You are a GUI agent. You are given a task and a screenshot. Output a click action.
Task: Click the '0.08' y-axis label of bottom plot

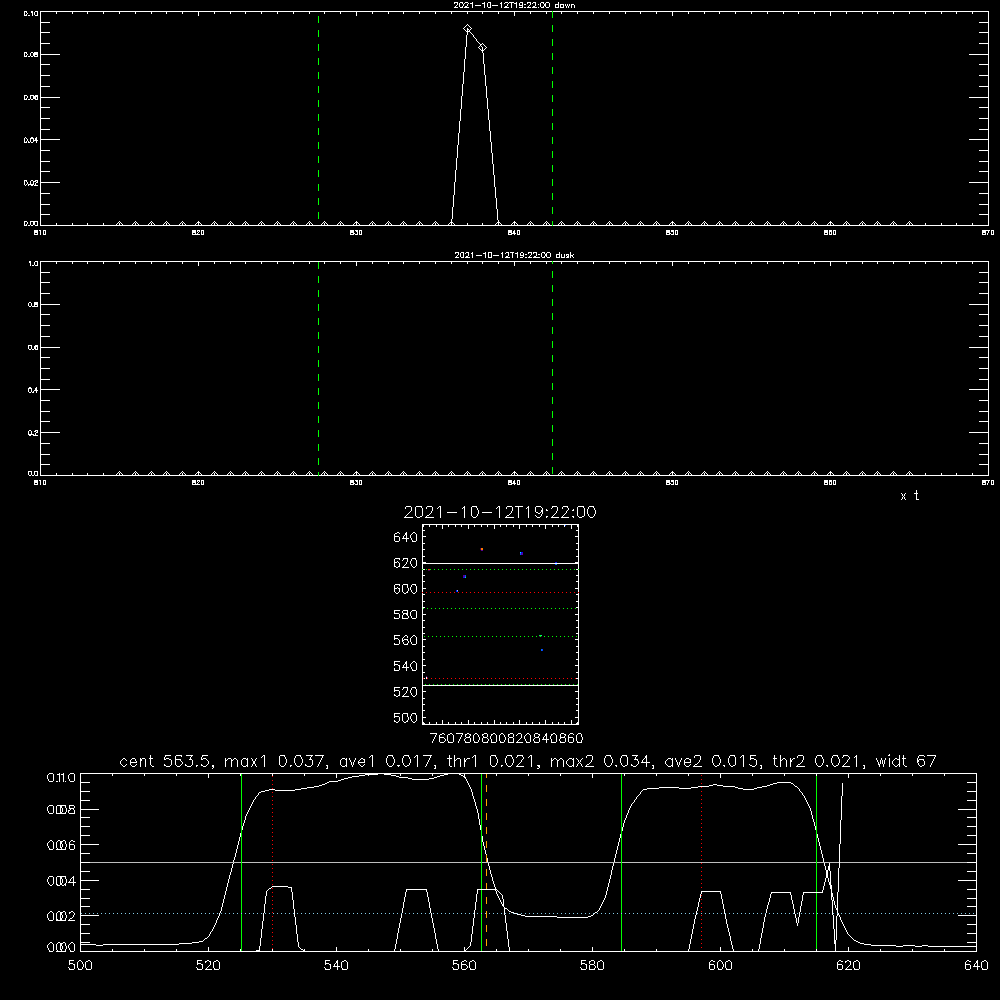coord(61,809)
